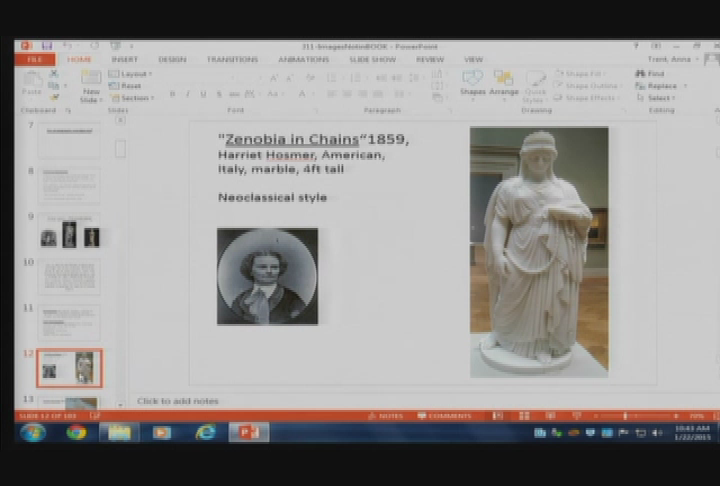720x486 pixels.
Task: Toggle the Notes pane from status bar
Action: click(x=386, y=416)
